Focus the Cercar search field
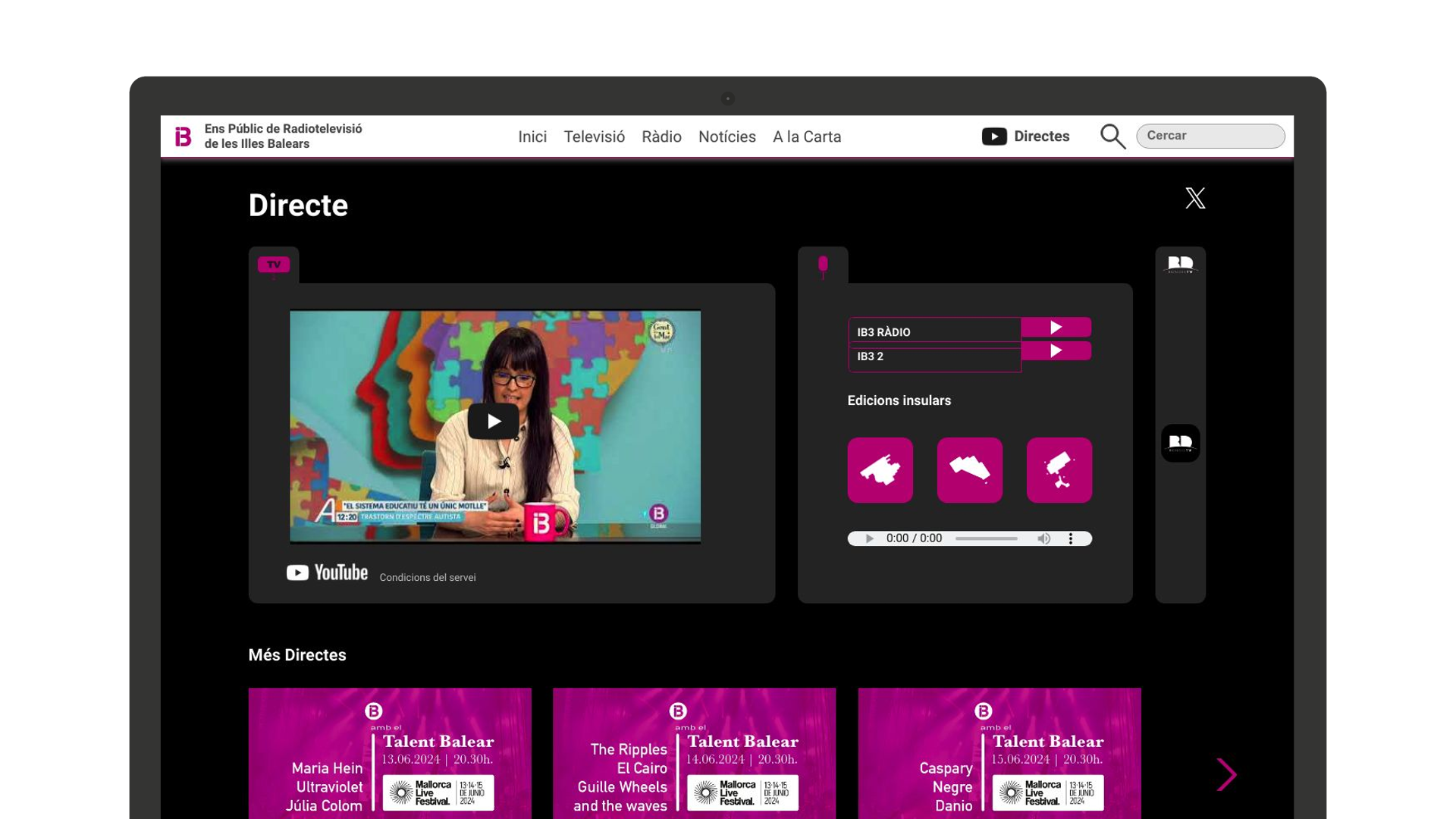1456x819 pixels. pos(1210,136)
